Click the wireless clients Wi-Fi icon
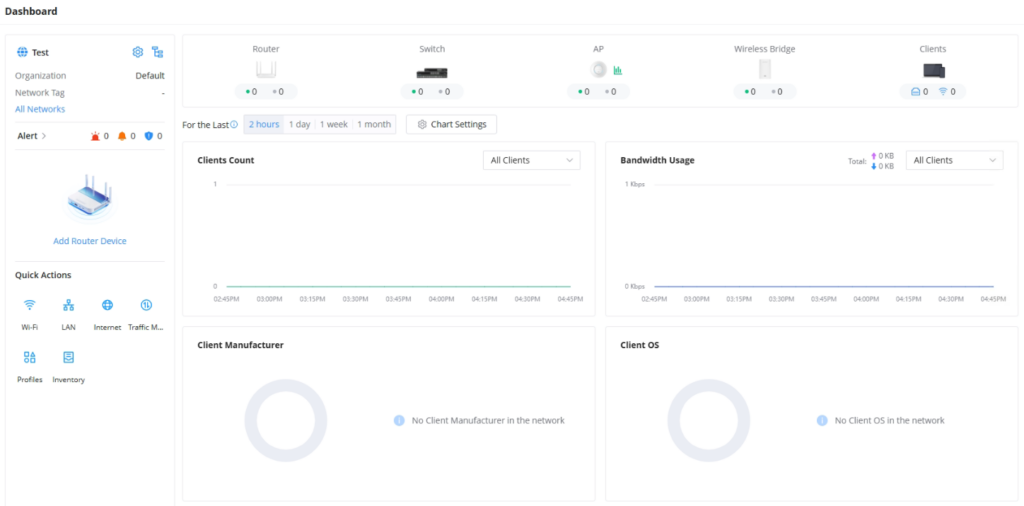 click(x=943, y=91)
